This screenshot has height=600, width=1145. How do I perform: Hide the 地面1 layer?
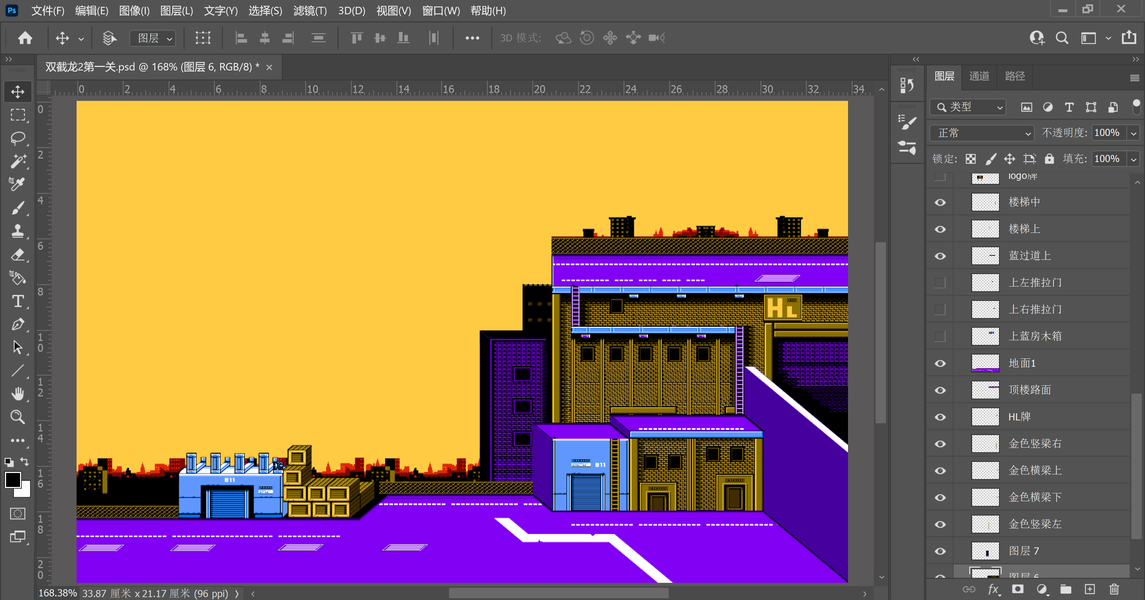pyautogui.click(x=940, y=364)
